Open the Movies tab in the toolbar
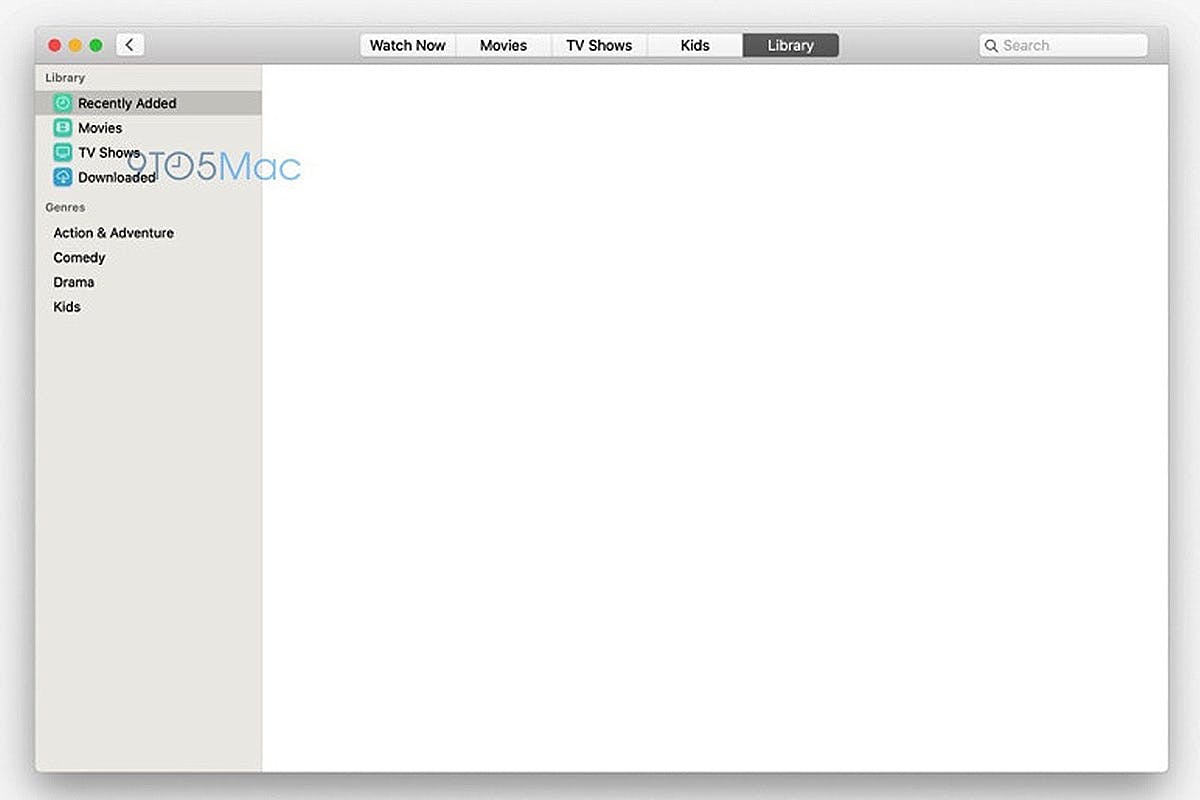This screenshot has width=1200, height=800. click(503, 45)
